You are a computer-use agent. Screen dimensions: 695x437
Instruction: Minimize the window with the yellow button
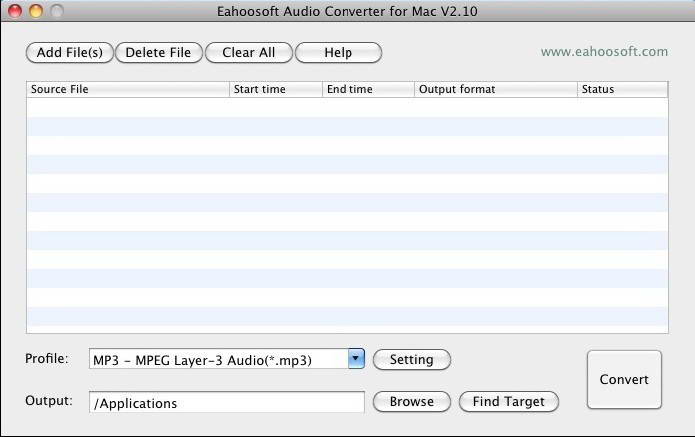coord(36,11)
